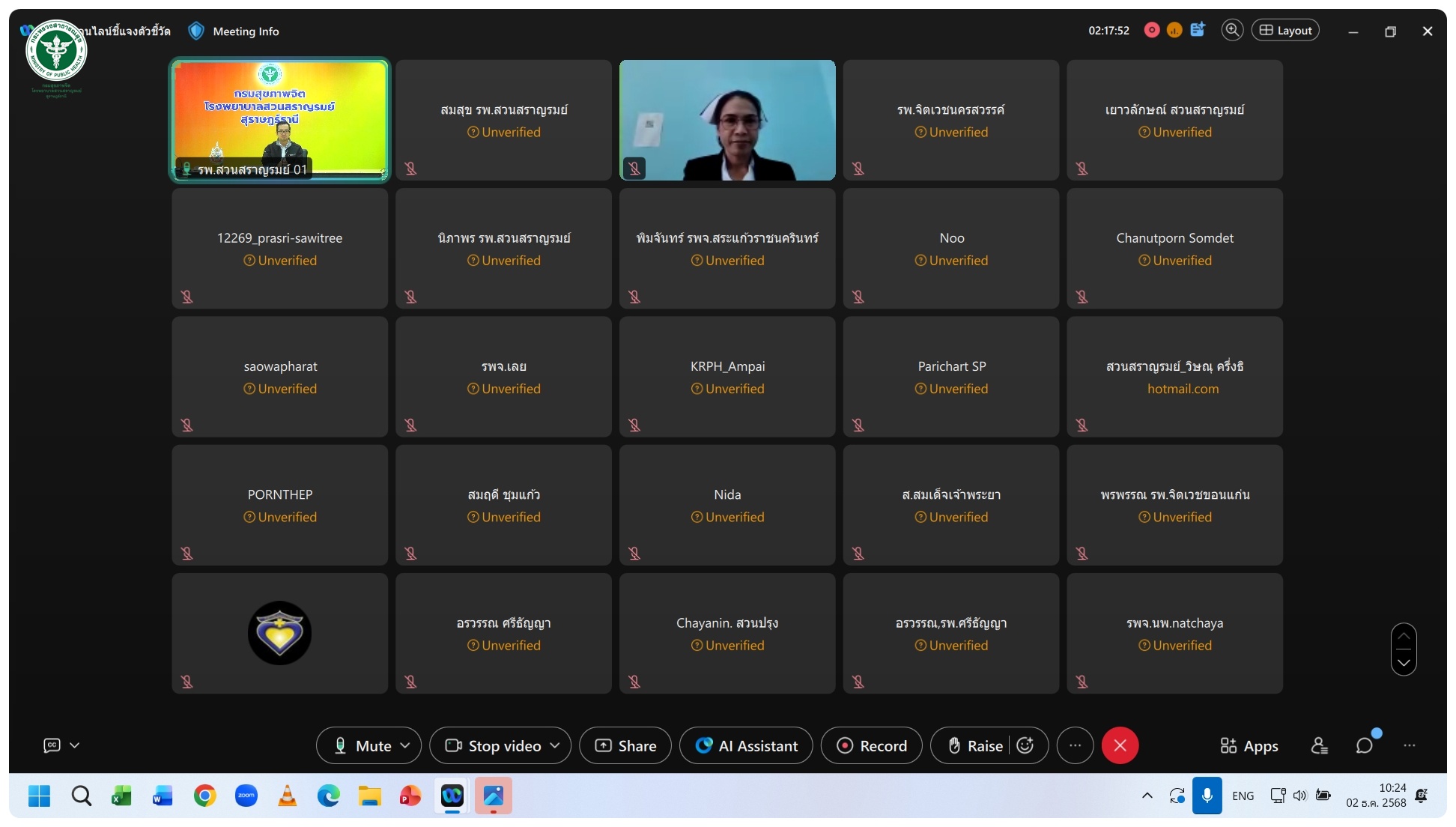Viewport: 1456px width, 827px height.
Task: Expand the closed captions dropdown arrow
Action: [x=74, y=745]
